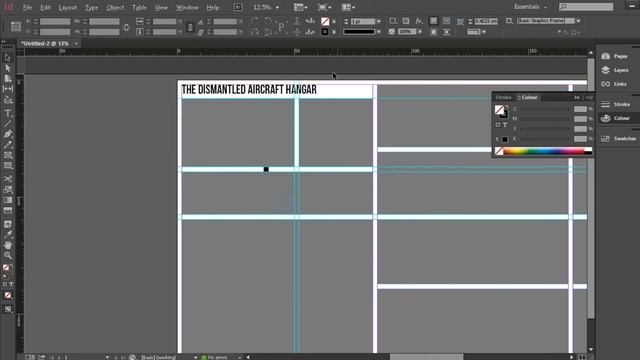
Task: Toggle formatting affects container in toolbox
Action: point(5,284)
